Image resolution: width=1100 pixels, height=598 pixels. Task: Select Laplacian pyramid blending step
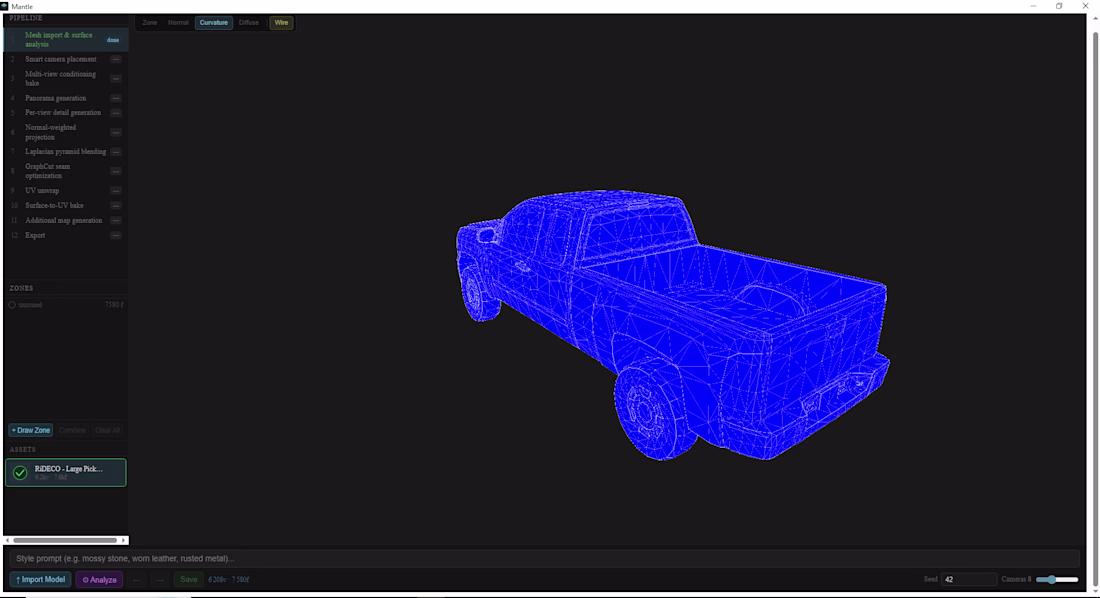click(66, 152)
